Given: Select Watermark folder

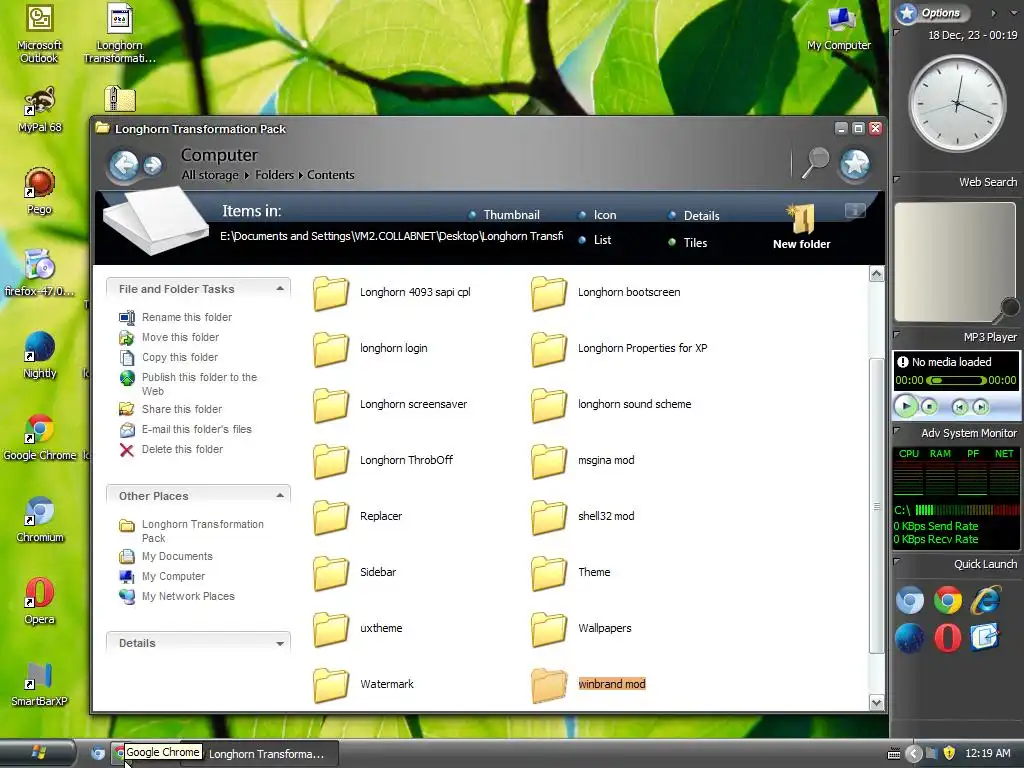Looking at the screenshot, I should tap(363, 685).
